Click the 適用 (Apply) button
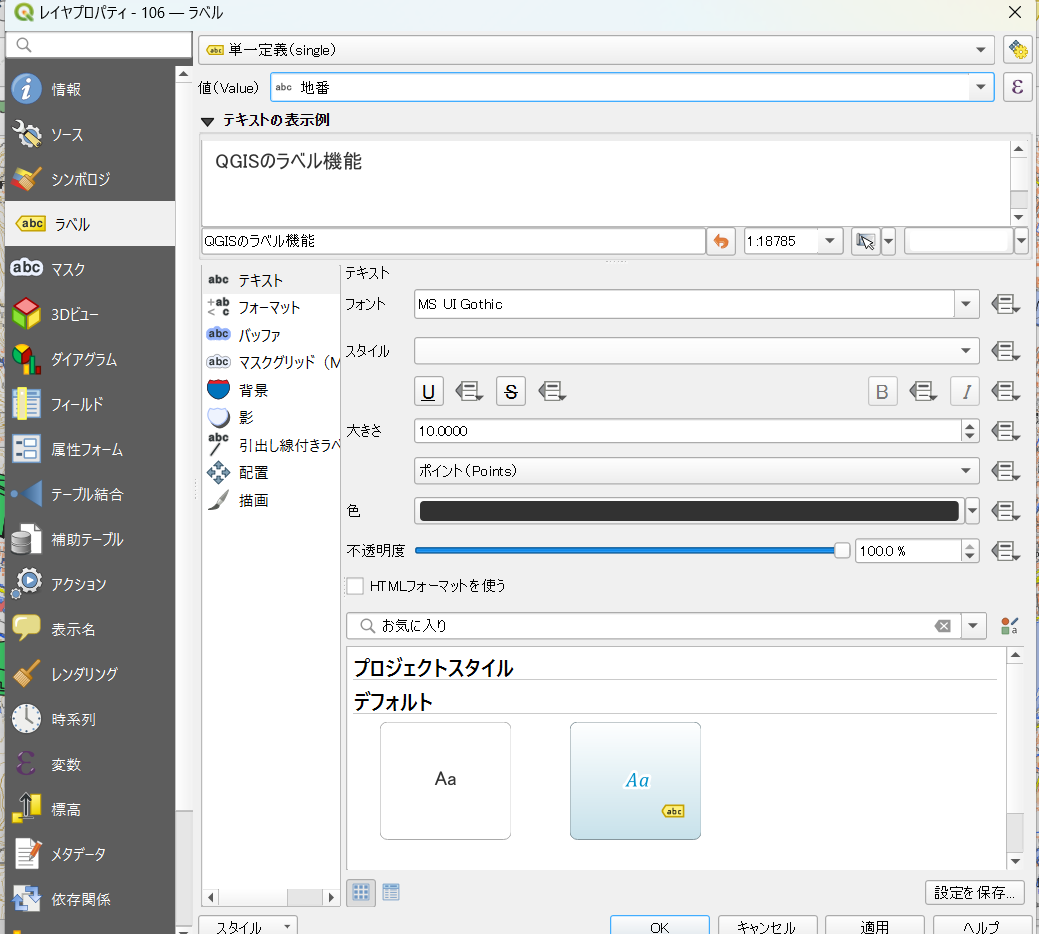The image size is (1039, 934). (x=875, y=925)
